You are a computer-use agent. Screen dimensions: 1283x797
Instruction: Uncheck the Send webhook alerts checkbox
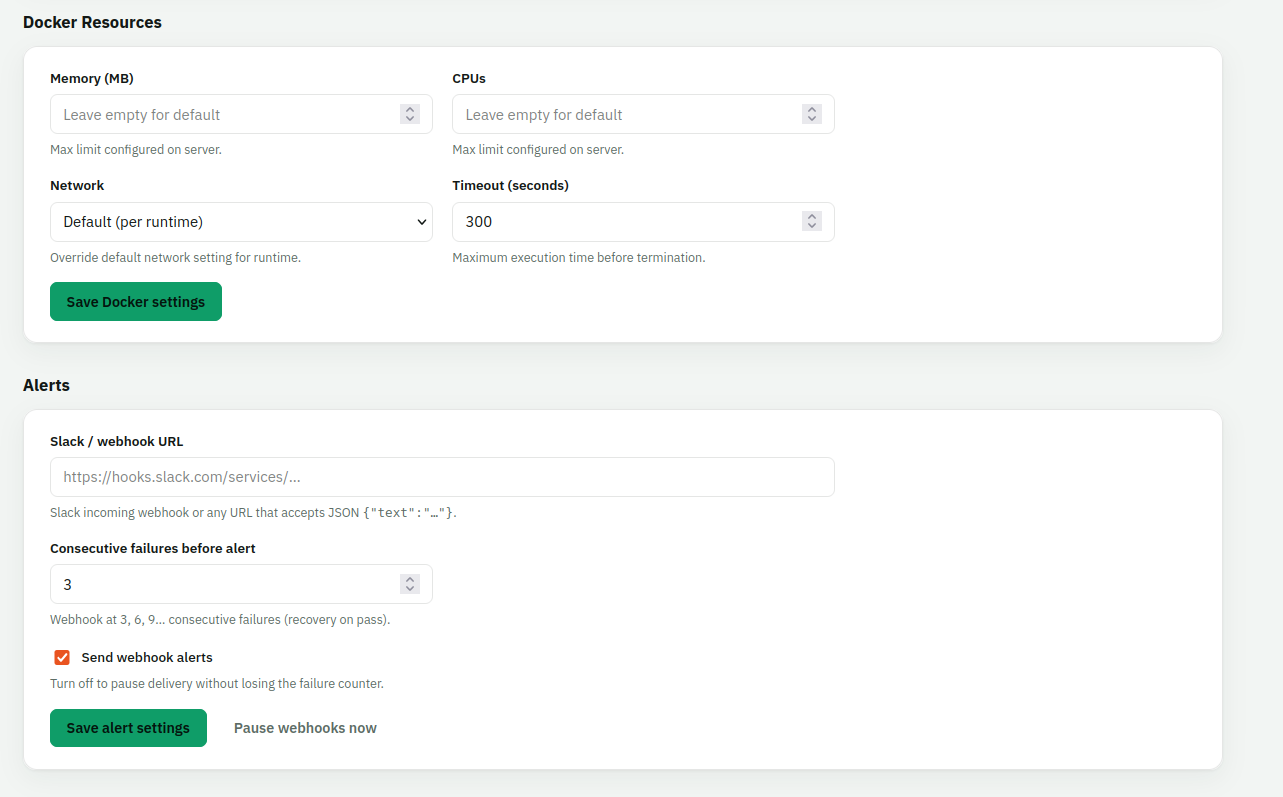tap(62, 657)
